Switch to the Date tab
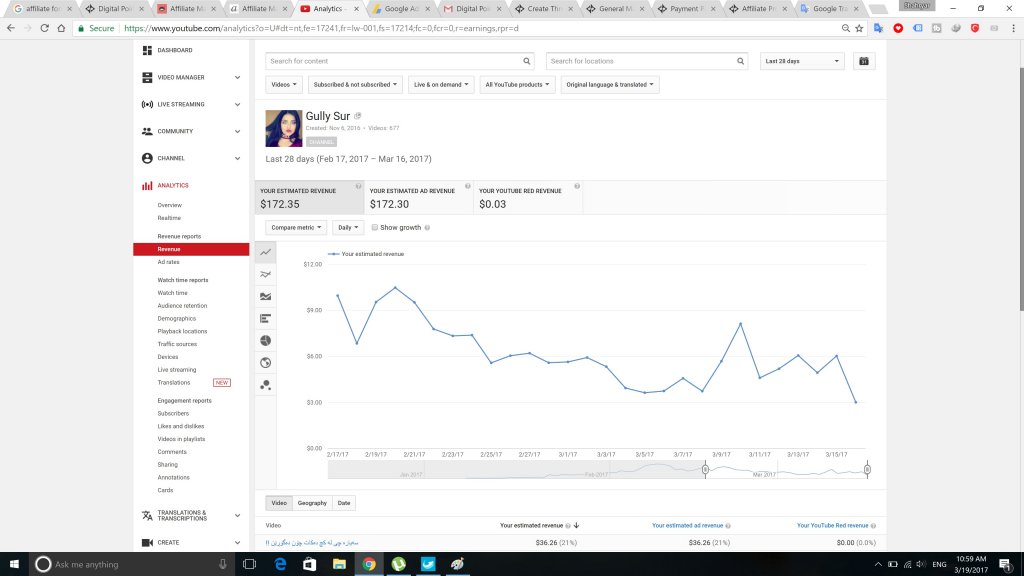The width and height of the screenshot is (1024, 576). click(x=344, y=503)
